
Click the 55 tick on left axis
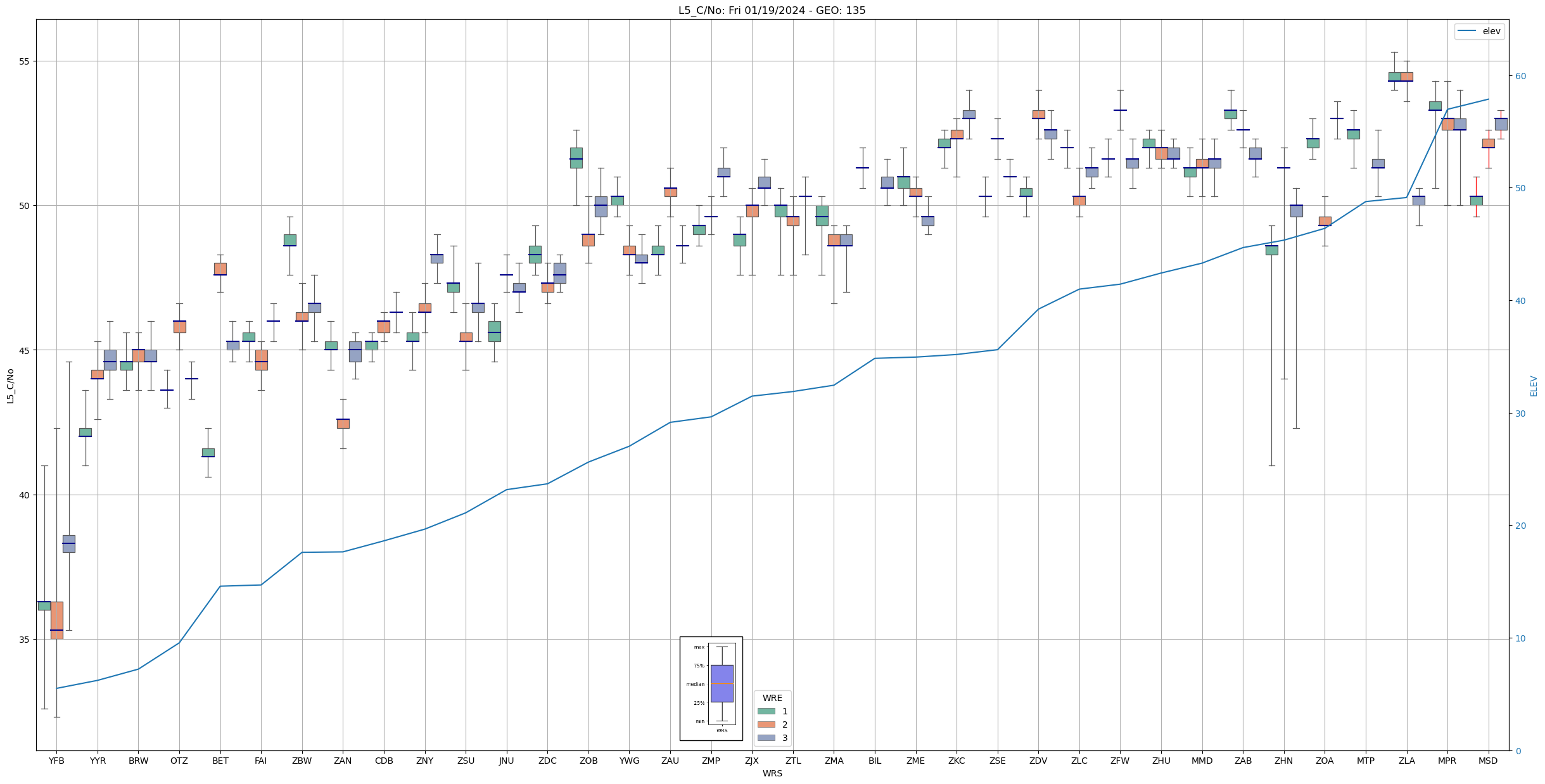[25, 61]
